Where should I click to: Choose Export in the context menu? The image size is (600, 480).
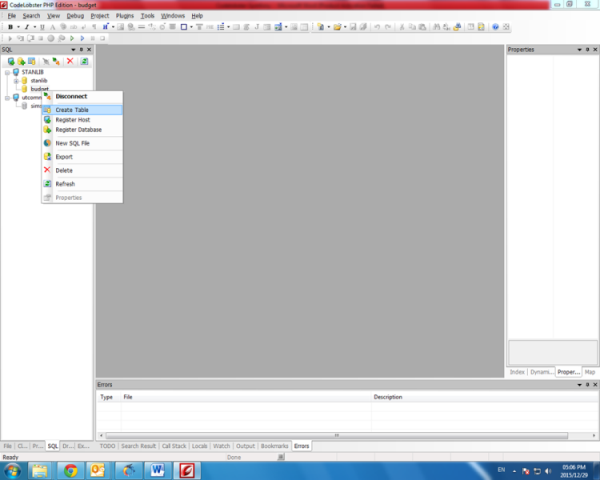[x=64, y=157]
